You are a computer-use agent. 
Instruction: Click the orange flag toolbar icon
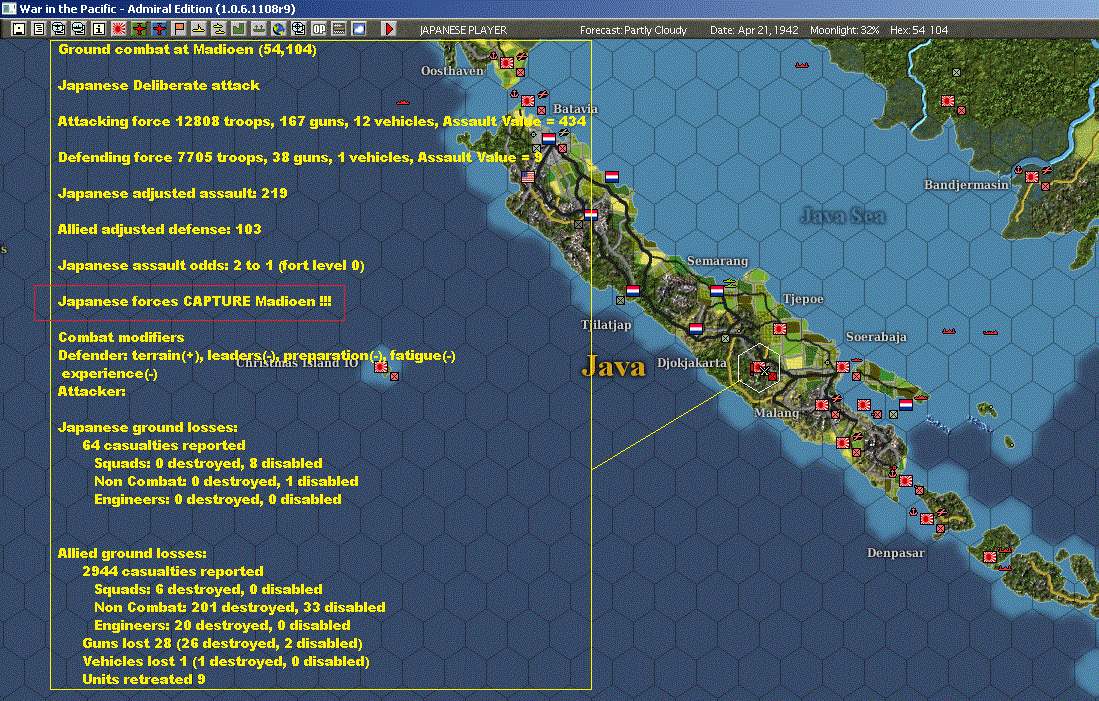tap(179, 29)
